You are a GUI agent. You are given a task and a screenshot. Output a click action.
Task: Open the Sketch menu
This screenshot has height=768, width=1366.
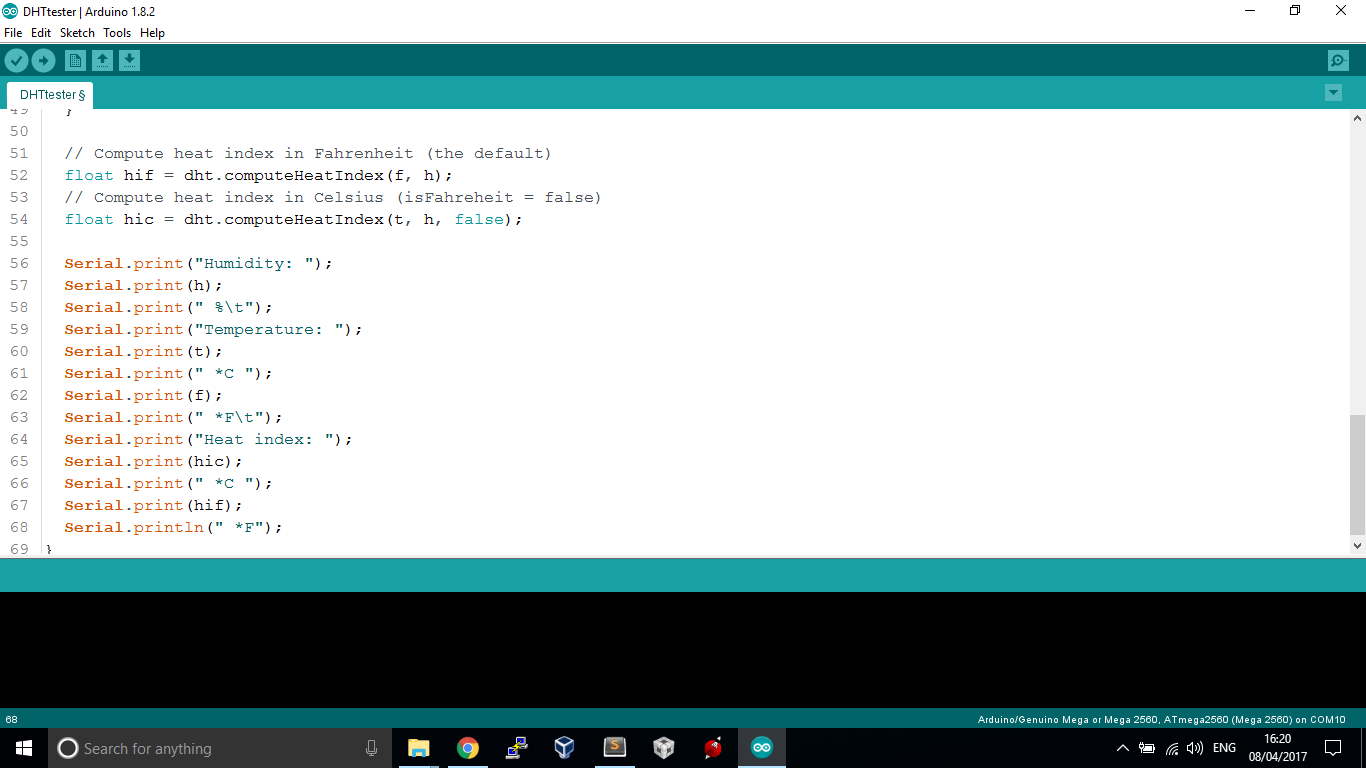77,33
